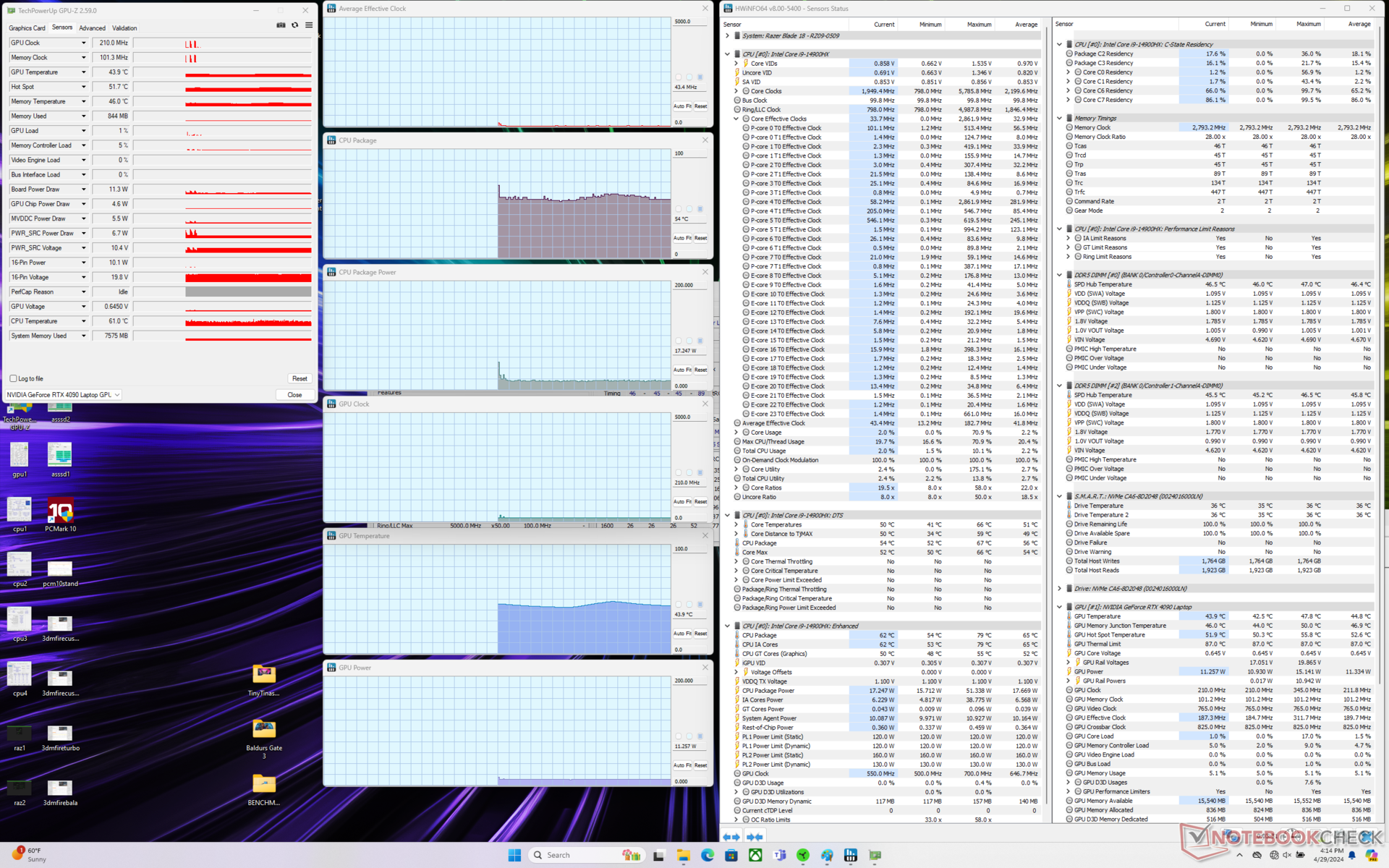Click Auto Fit on Average Effective Clock graph
1389x868 pixels.
pos(682,106)
